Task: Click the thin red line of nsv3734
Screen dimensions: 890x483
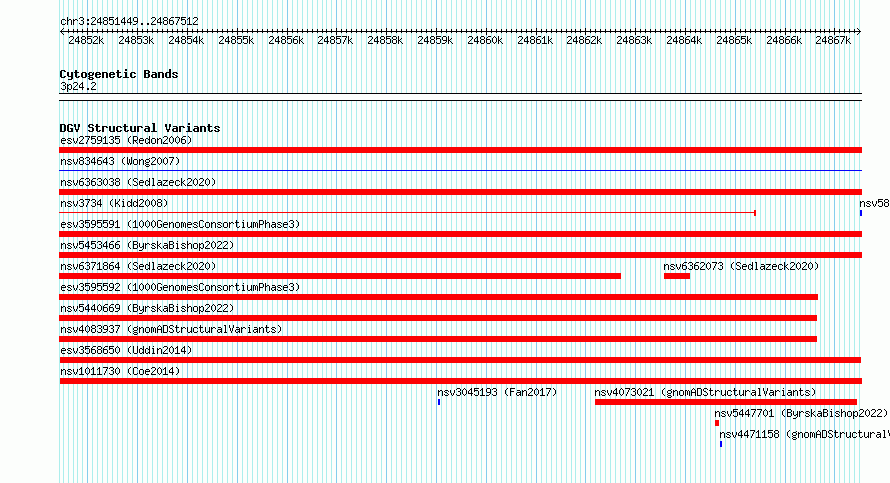Action: click(x=407, y=213)
